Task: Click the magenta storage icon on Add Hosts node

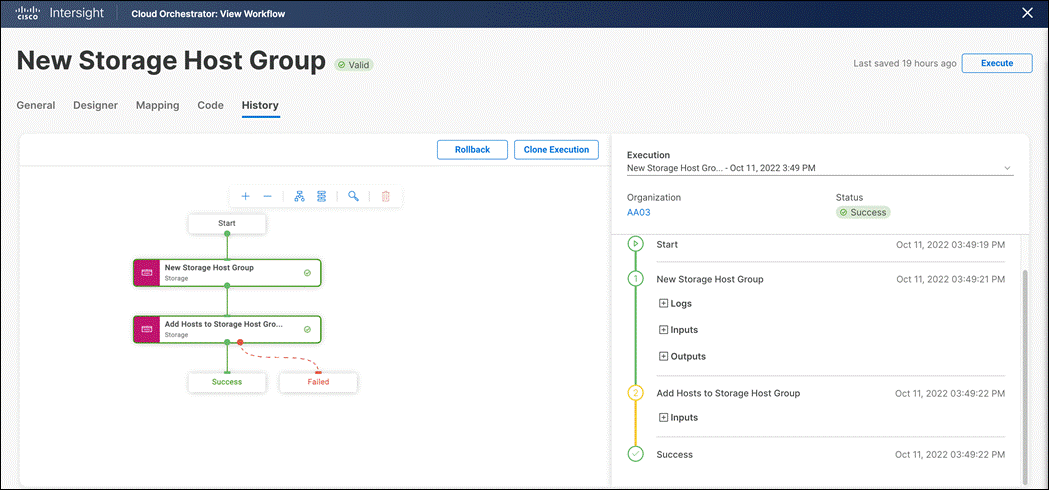Action: (x=147, y=329)
